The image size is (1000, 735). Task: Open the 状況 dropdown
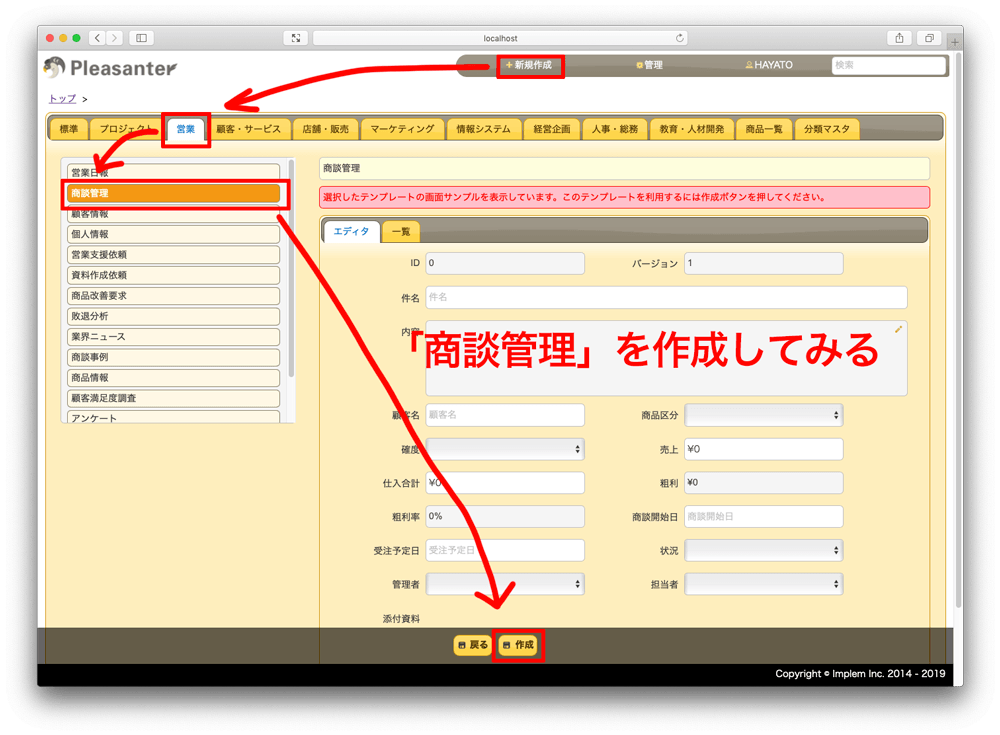pos(763,551)
